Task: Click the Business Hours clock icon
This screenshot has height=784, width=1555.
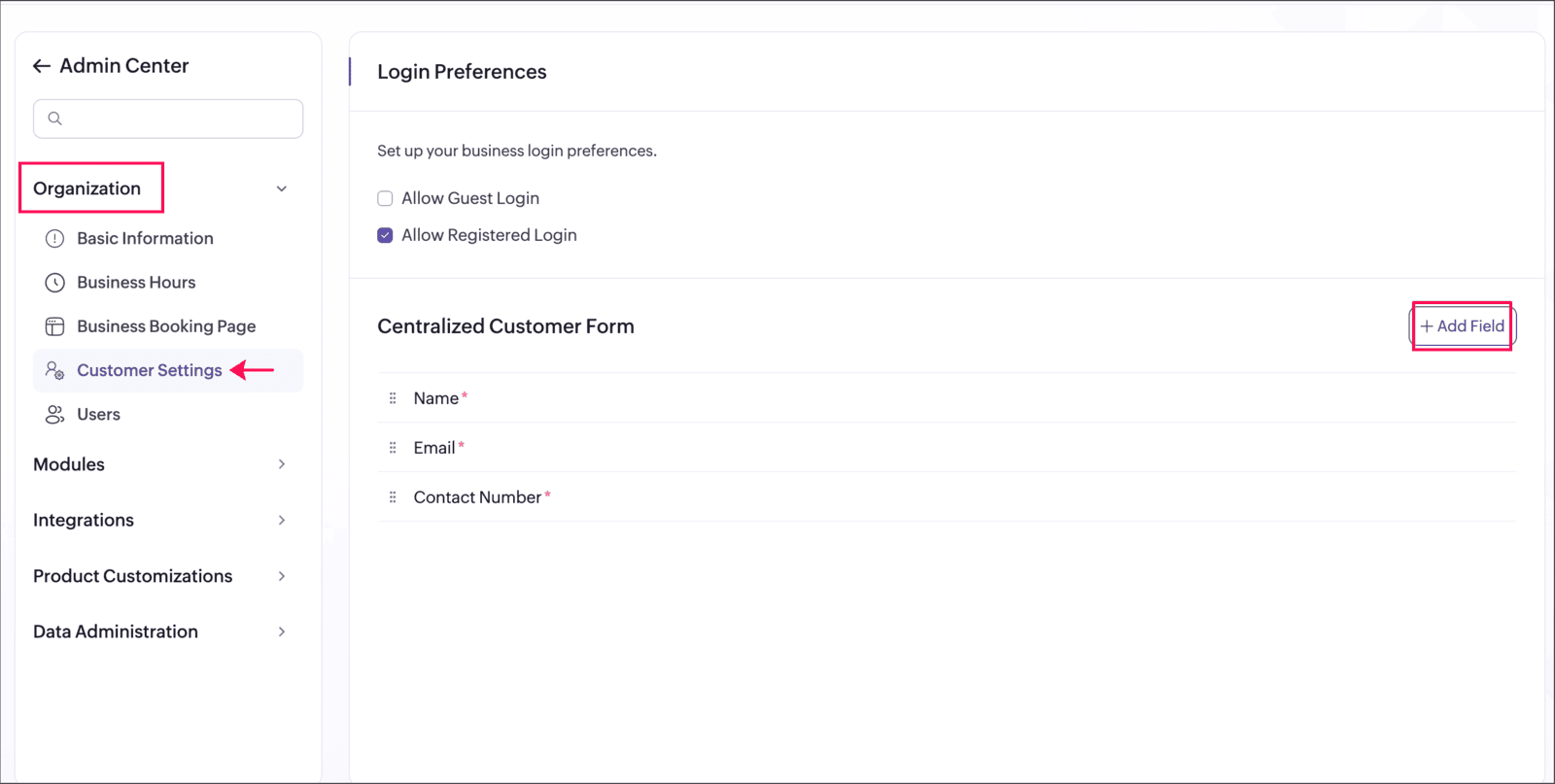Action: [x=55, y=283]
